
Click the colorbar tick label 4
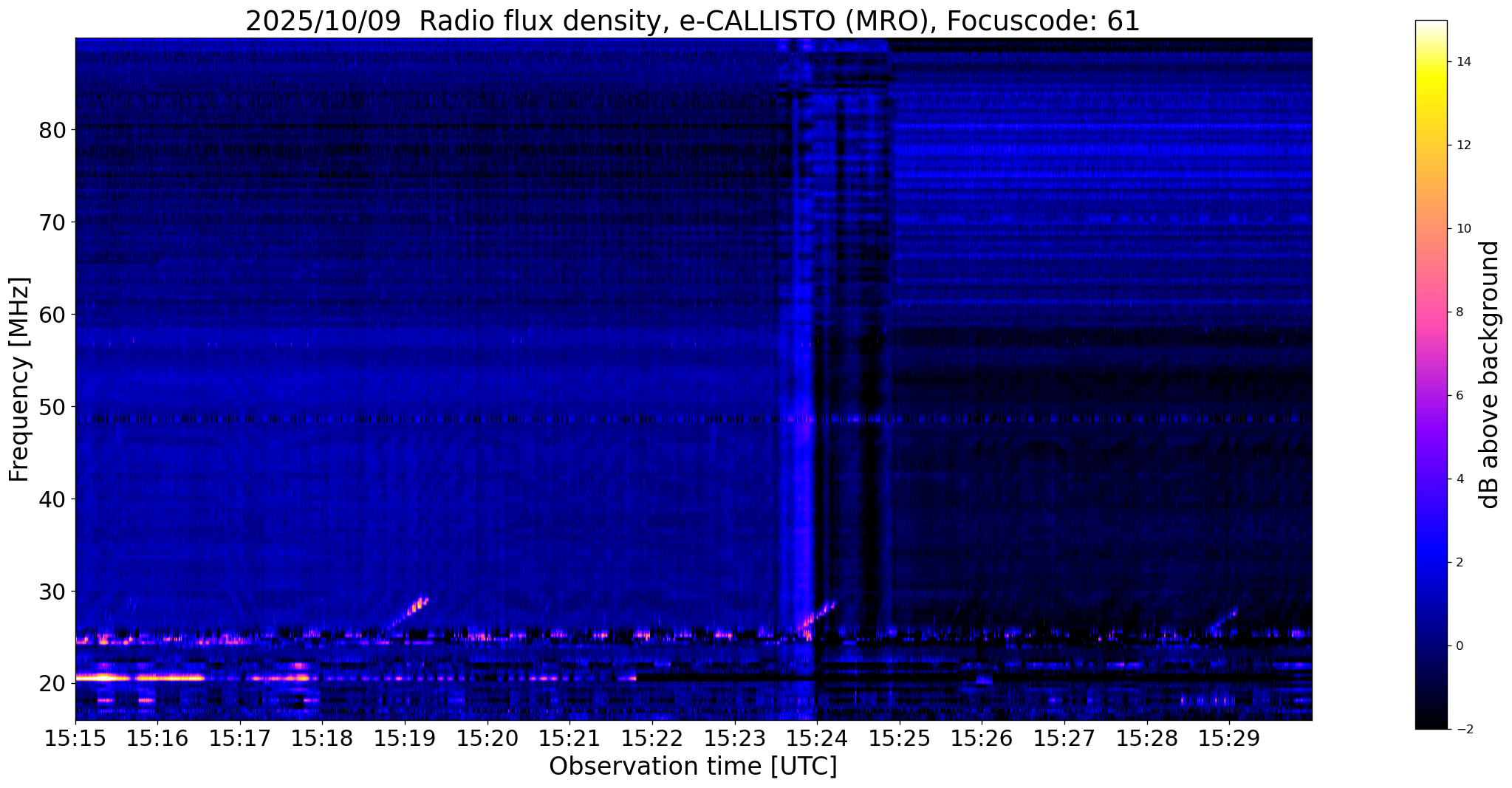click(x=1458, y=479)
